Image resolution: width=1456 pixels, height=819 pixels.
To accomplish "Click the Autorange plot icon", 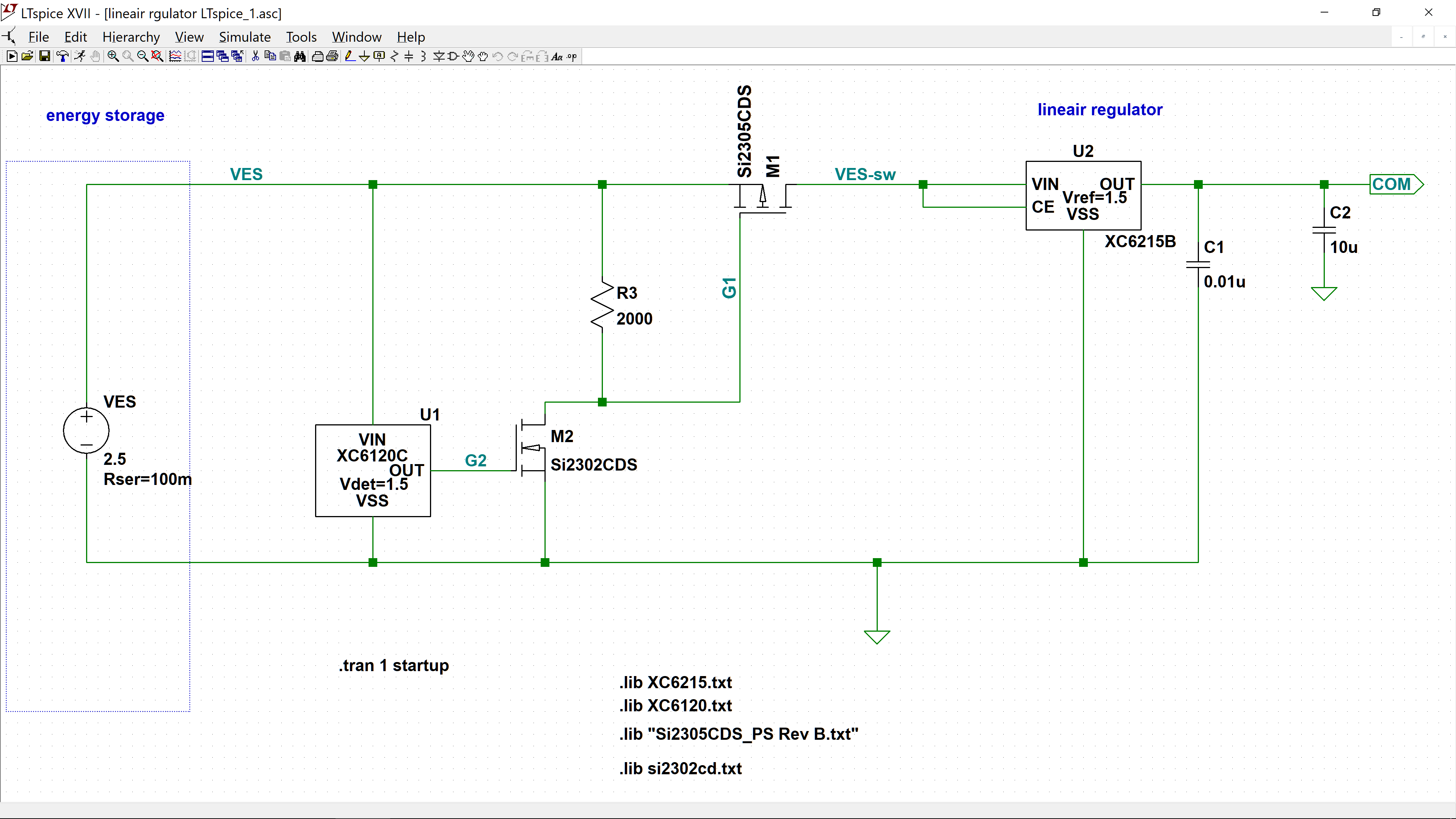I will click(x=175, y=56).
